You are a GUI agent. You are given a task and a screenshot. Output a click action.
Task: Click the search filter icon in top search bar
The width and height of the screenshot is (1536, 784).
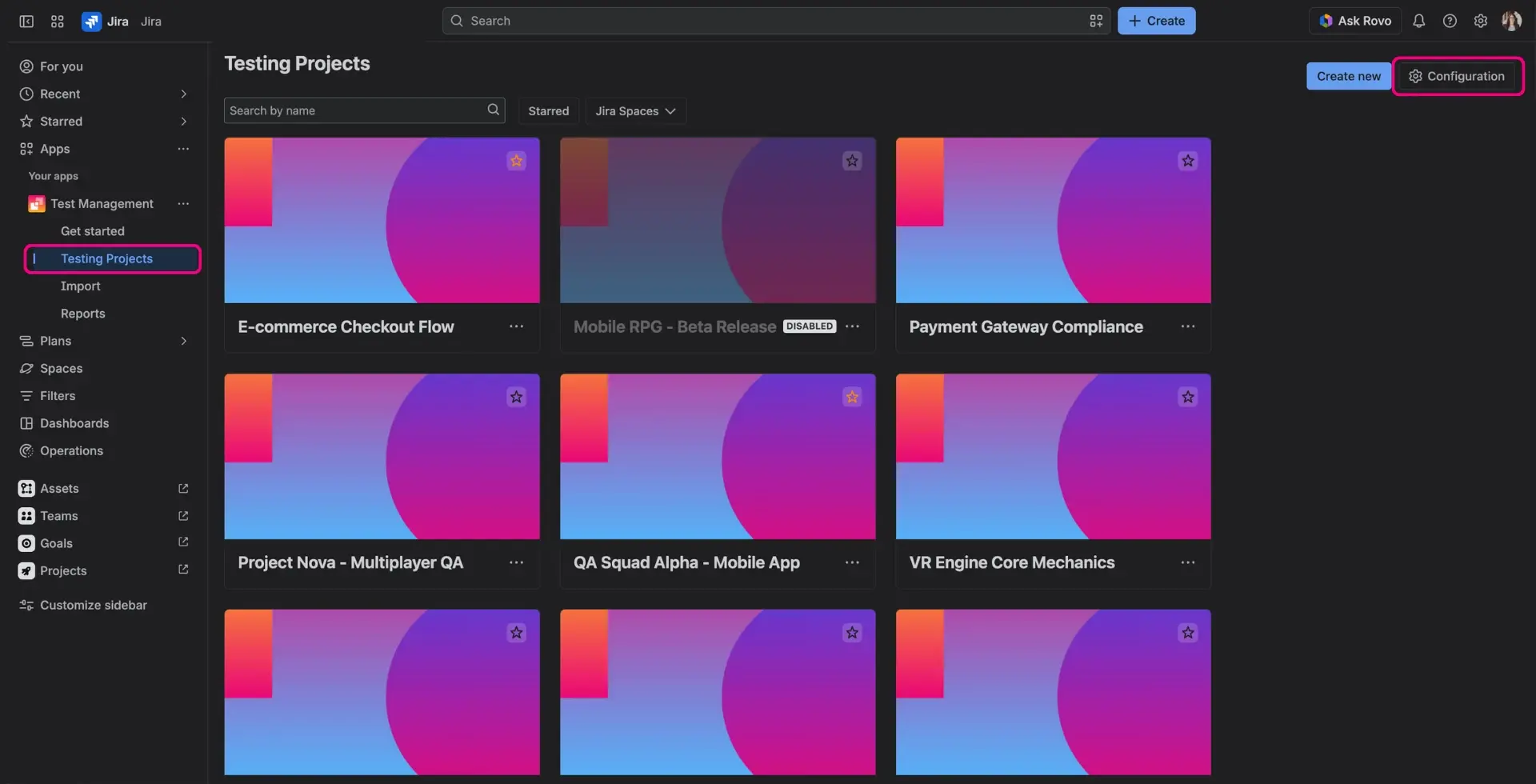click(x=1096, y=21)
